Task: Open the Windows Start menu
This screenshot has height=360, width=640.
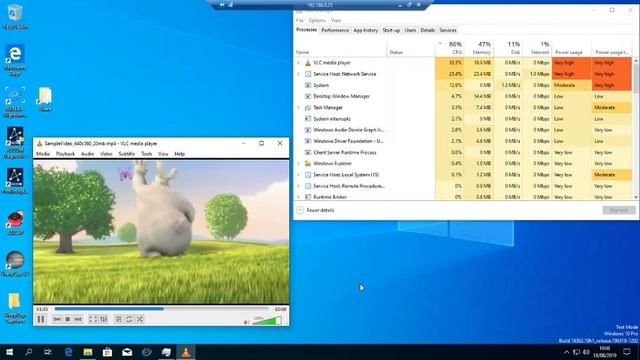Action: (x=9, y=352)
